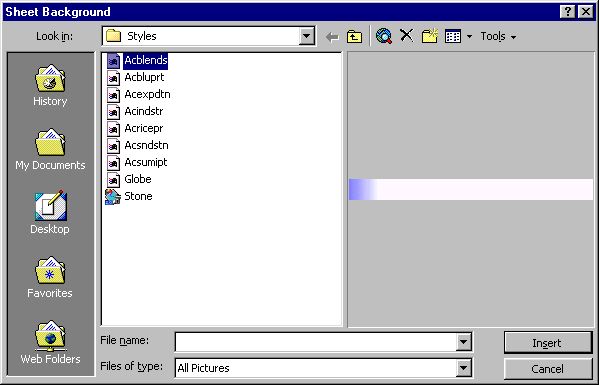Screen dimensions: 599x385
Task: Select the Acexpdtn file
Action: [x=147, y=94]
